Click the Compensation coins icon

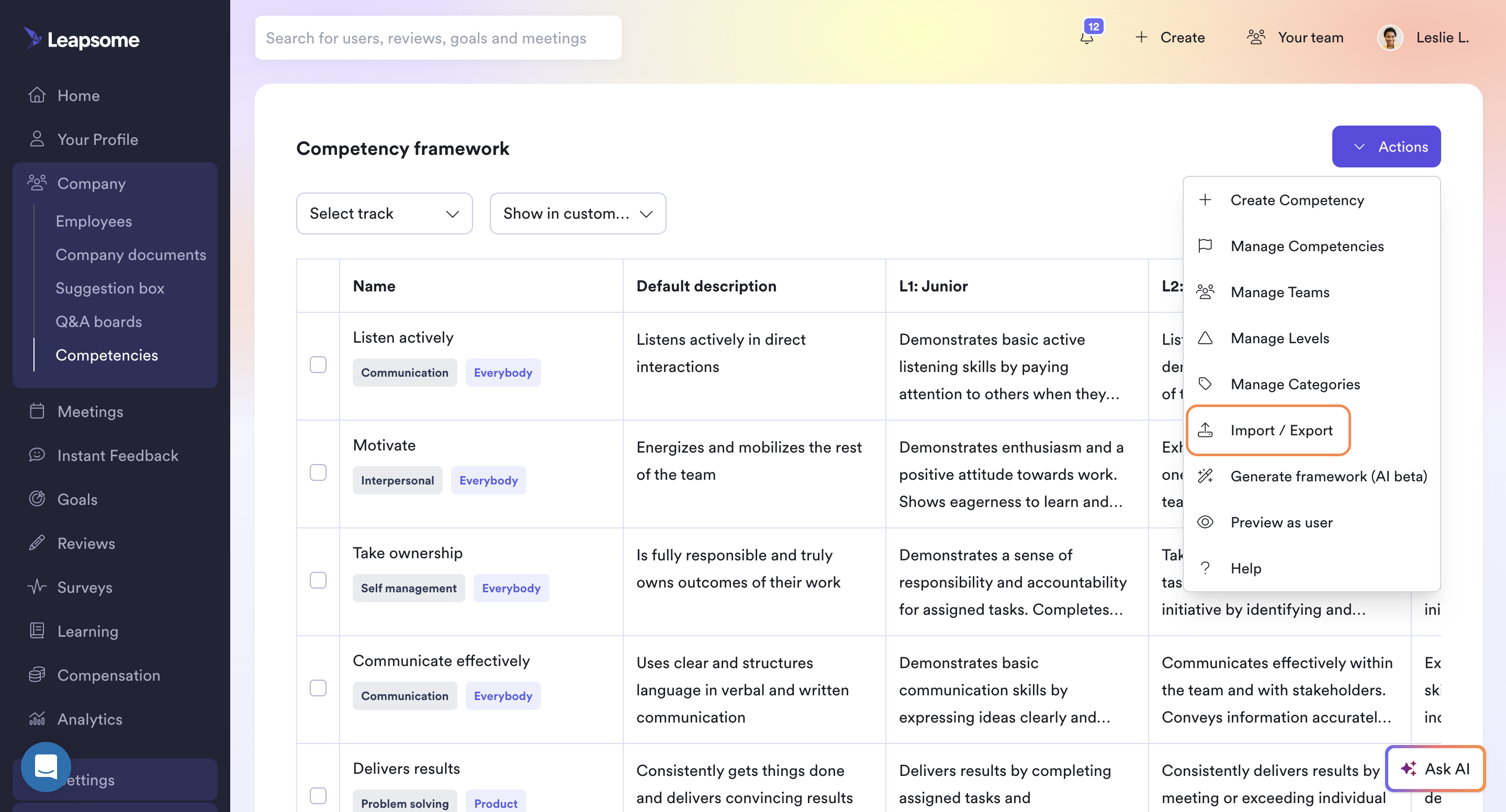37,674
